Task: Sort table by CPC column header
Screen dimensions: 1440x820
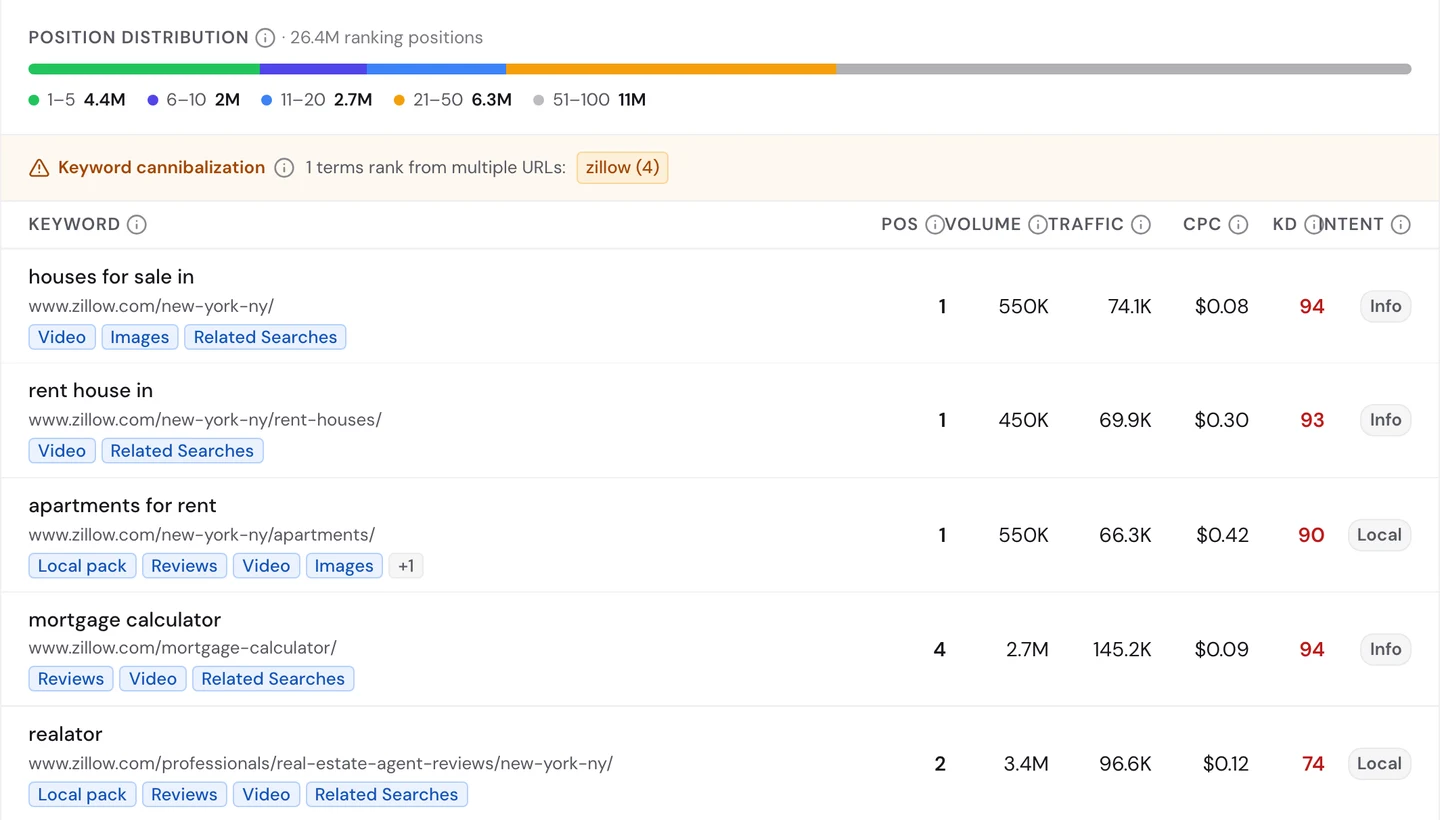Action: (1202, 225)
